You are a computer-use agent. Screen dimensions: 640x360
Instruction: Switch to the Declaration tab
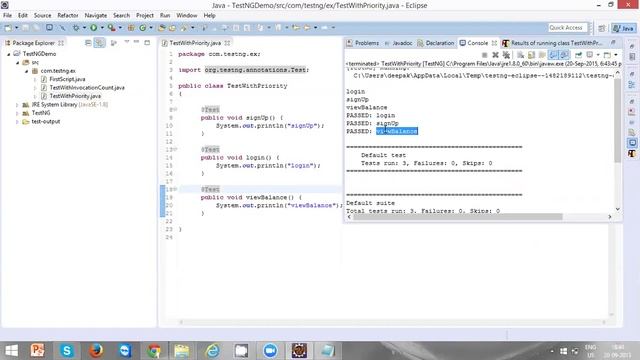coord(436,43)
